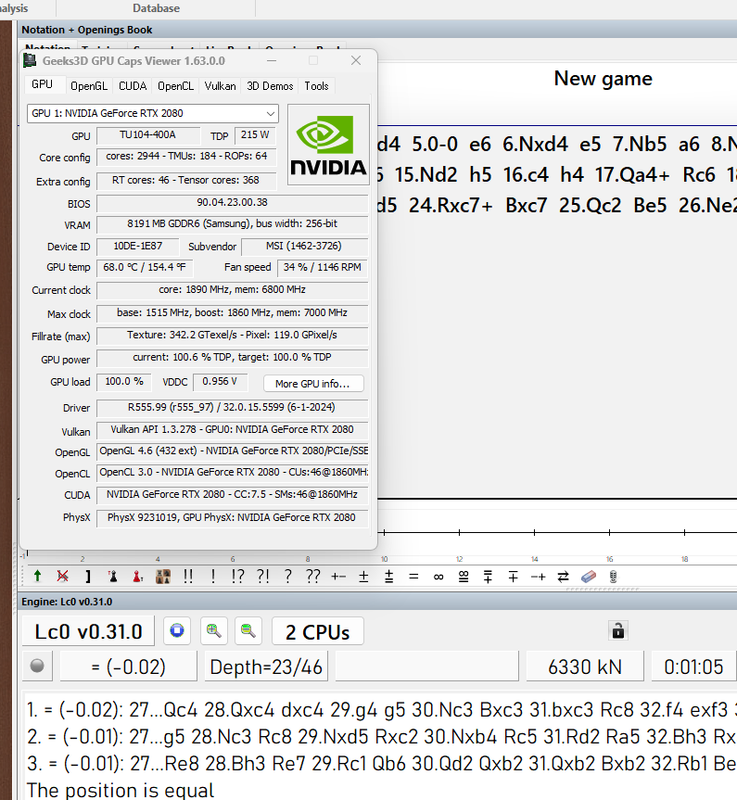This screenshot has height=800, width=737.
Task: Click the stop engine button next to Lc0
Action: point(177,631)
